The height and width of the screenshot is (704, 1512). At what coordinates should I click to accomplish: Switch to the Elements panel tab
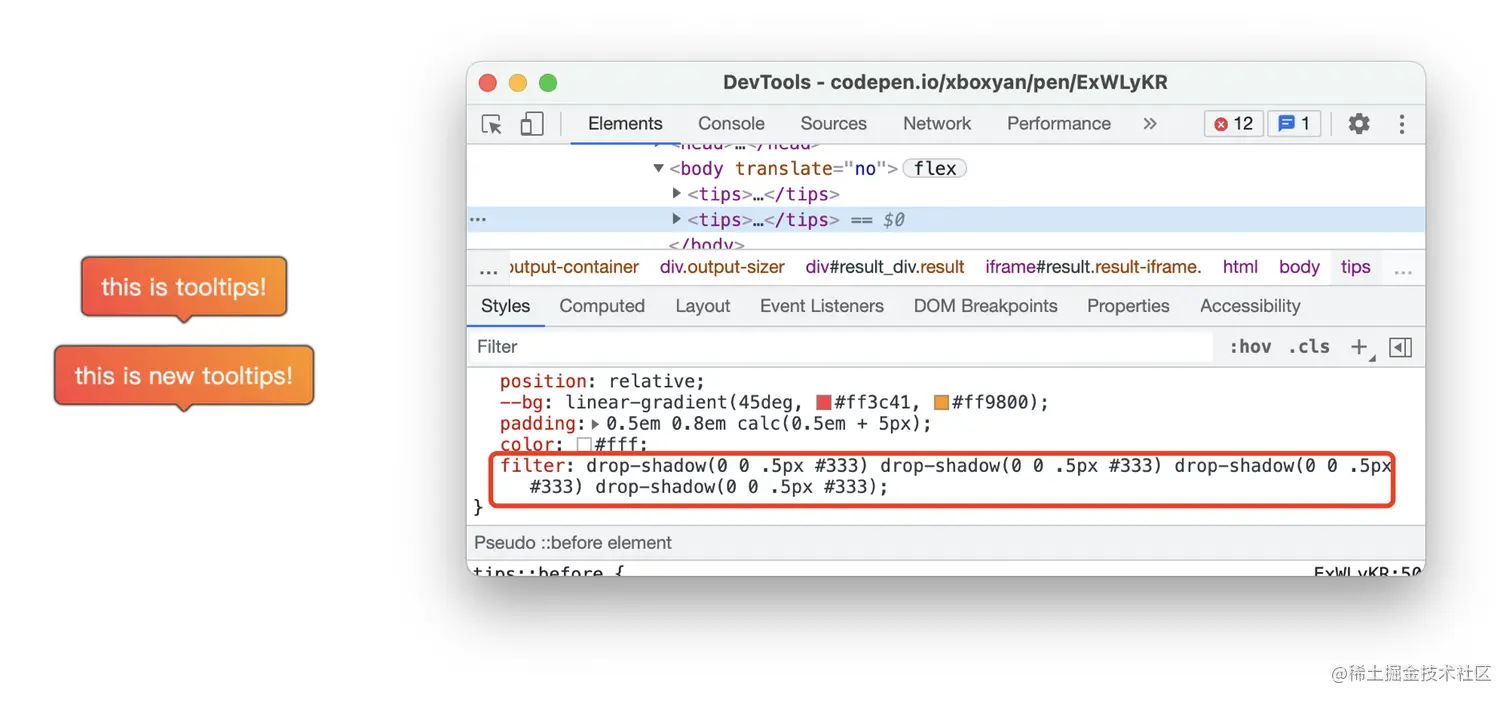pyautogui.click(x=625, y=124)
